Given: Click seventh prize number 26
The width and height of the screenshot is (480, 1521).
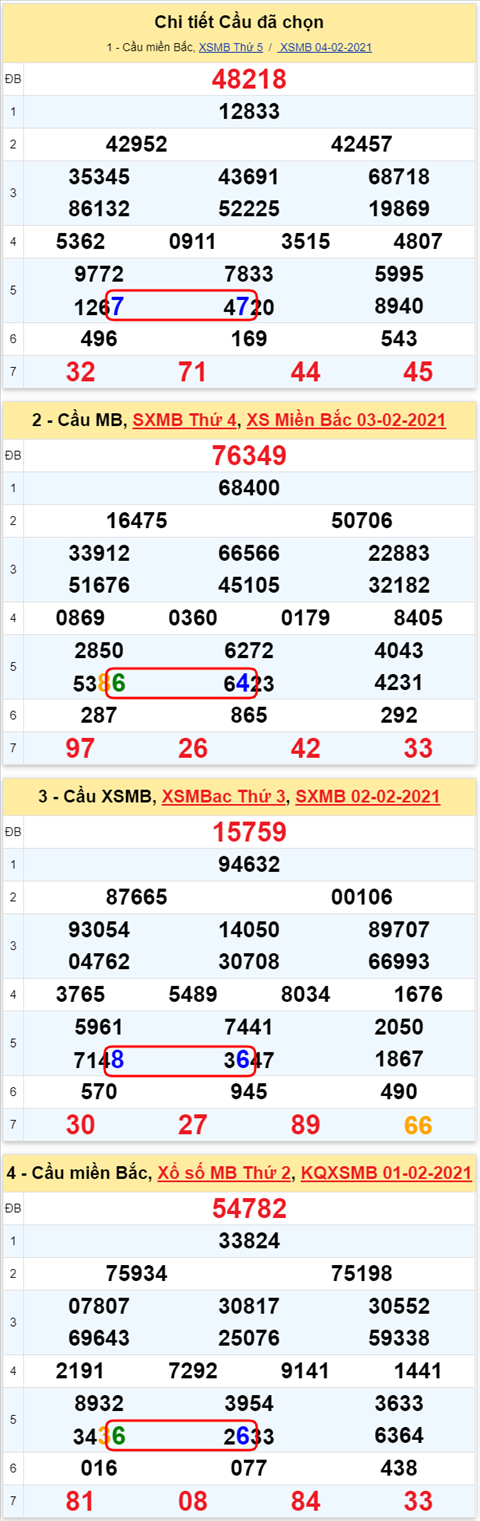Looking at the screenshot, I should tap(192, 748).
